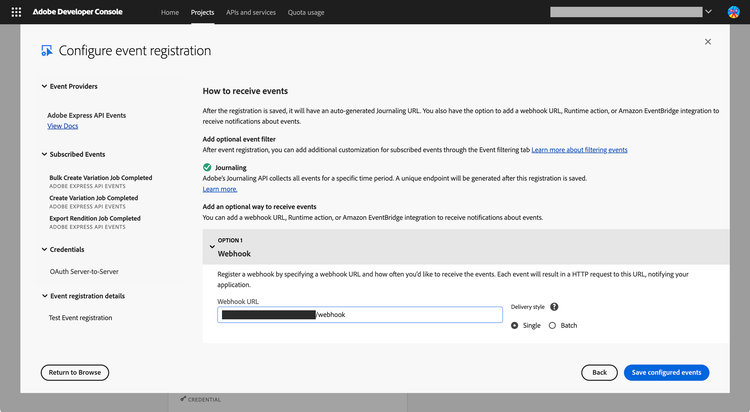The height and width of the screenshot is (412, 750).
Task: Collapse the Option 1 Webhook panel
Action: pyautogui.click(x=212, y=247)
